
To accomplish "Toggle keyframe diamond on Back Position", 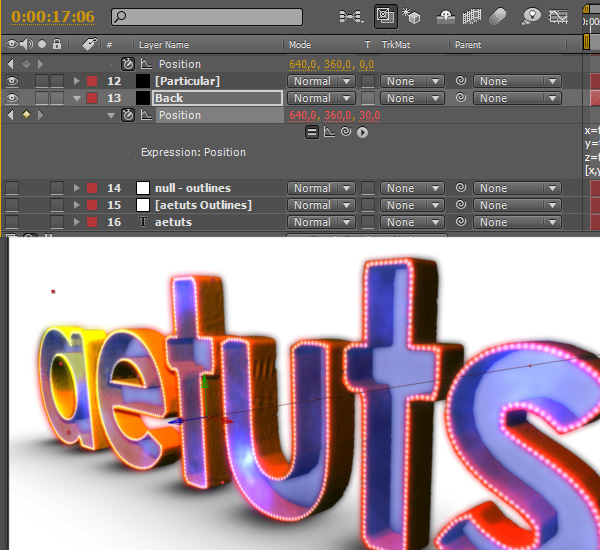I will [26, 114].
